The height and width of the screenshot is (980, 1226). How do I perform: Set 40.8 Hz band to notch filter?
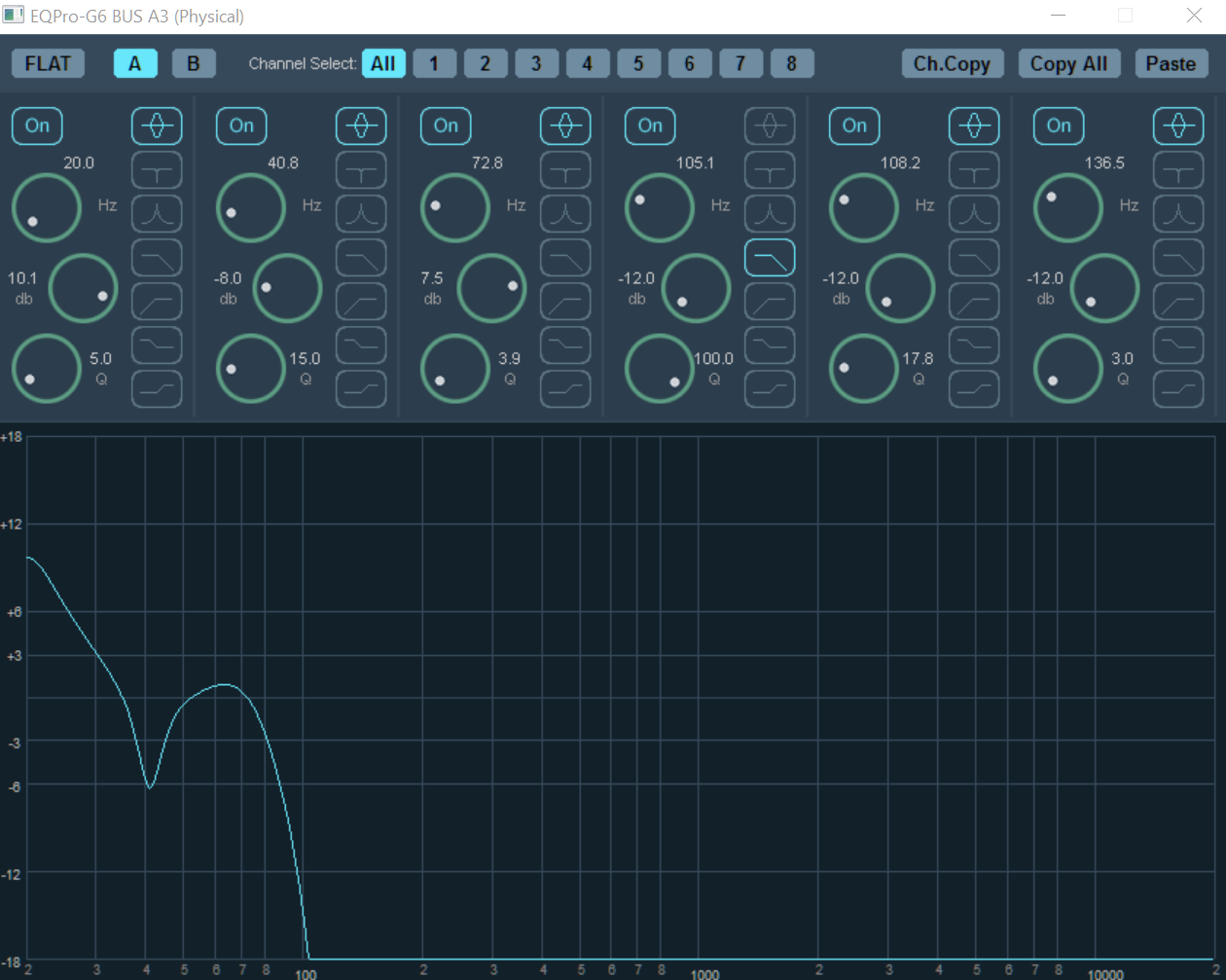[x=361, y=169]
